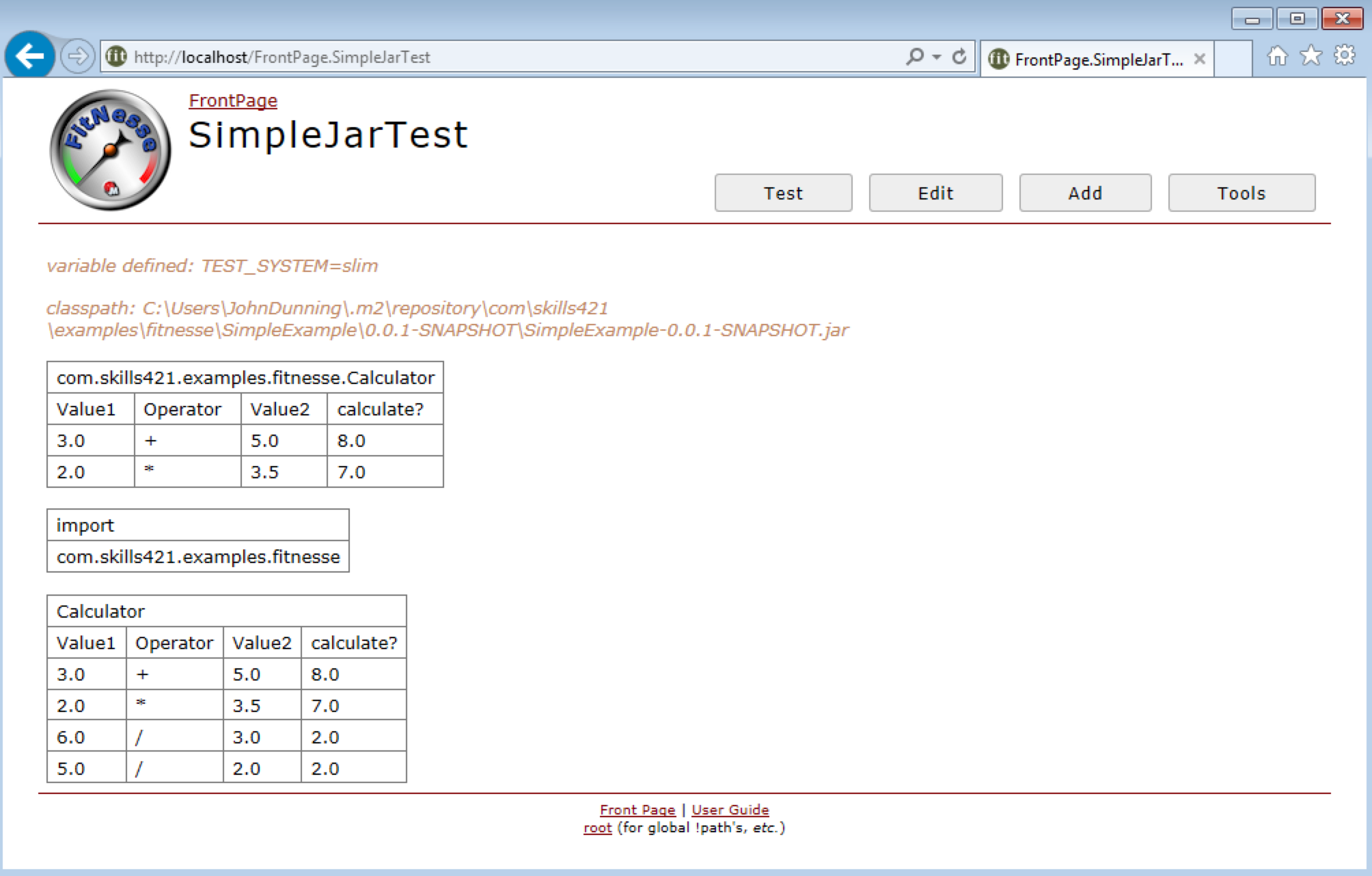Open the browser home icon
Screen dimensions: 1372x876
pos(1276,56)
